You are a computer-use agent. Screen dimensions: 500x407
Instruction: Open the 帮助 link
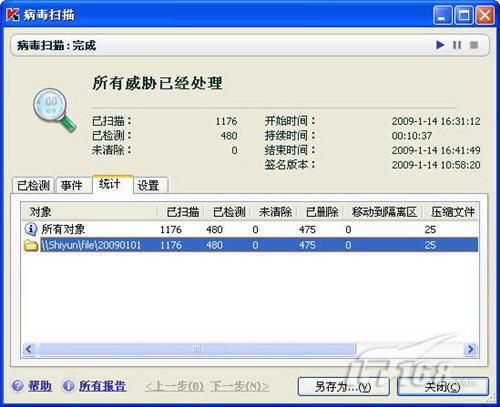click(40, 386)
